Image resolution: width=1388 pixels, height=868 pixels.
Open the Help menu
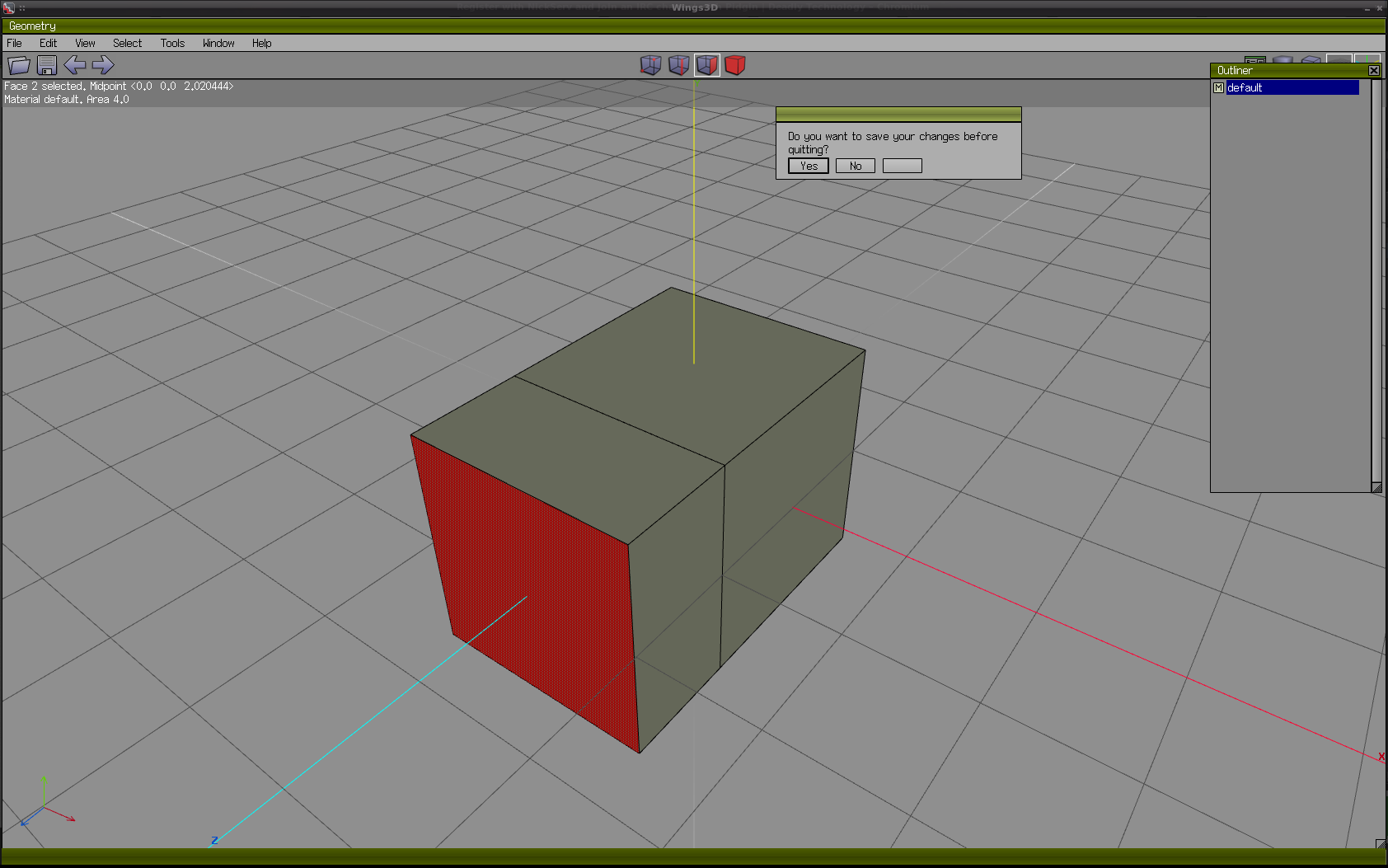(x=261, y=43)
